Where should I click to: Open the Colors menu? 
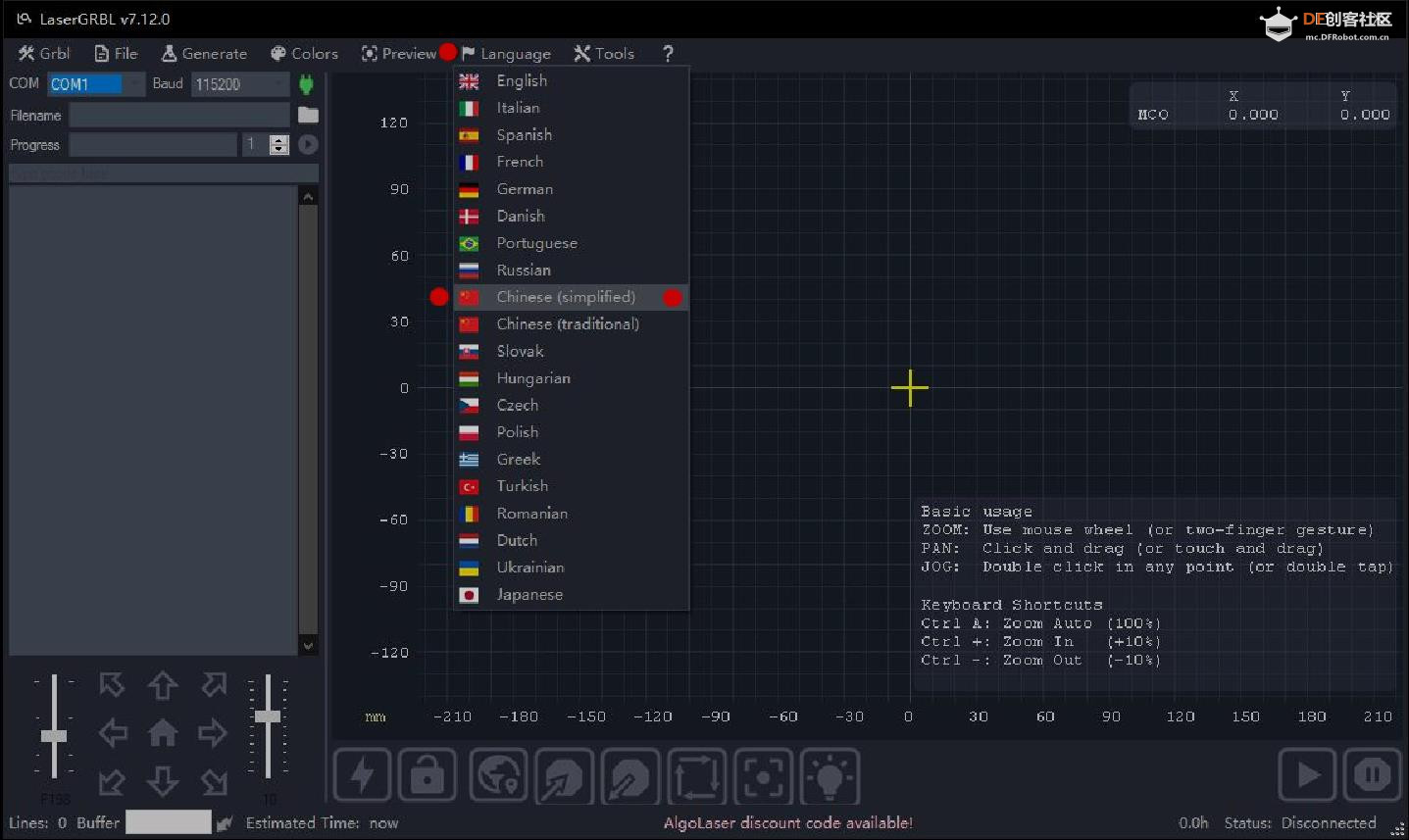coord(304,53)
